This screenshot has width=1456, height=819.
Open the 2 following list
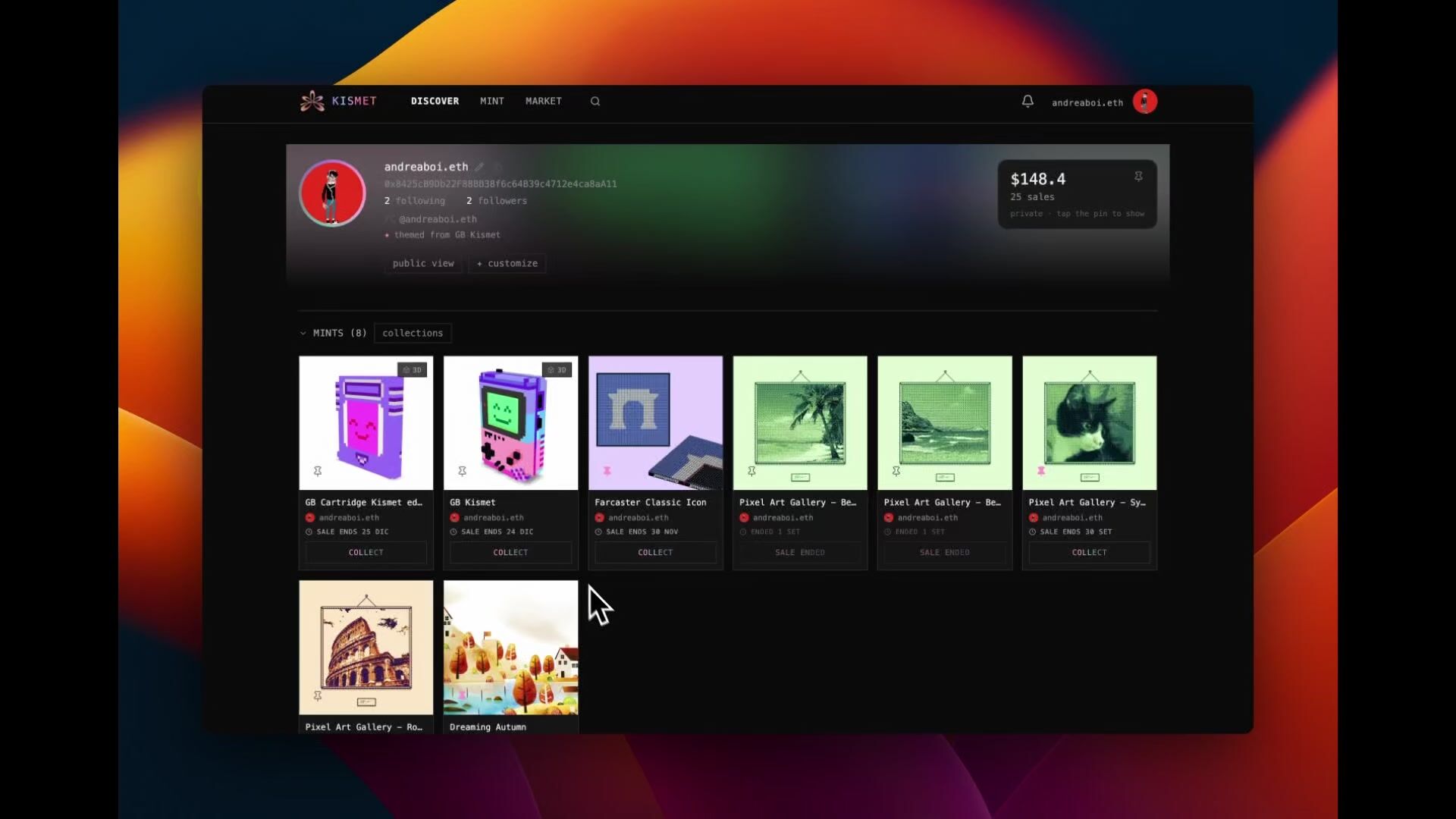(x=415, y=201)
